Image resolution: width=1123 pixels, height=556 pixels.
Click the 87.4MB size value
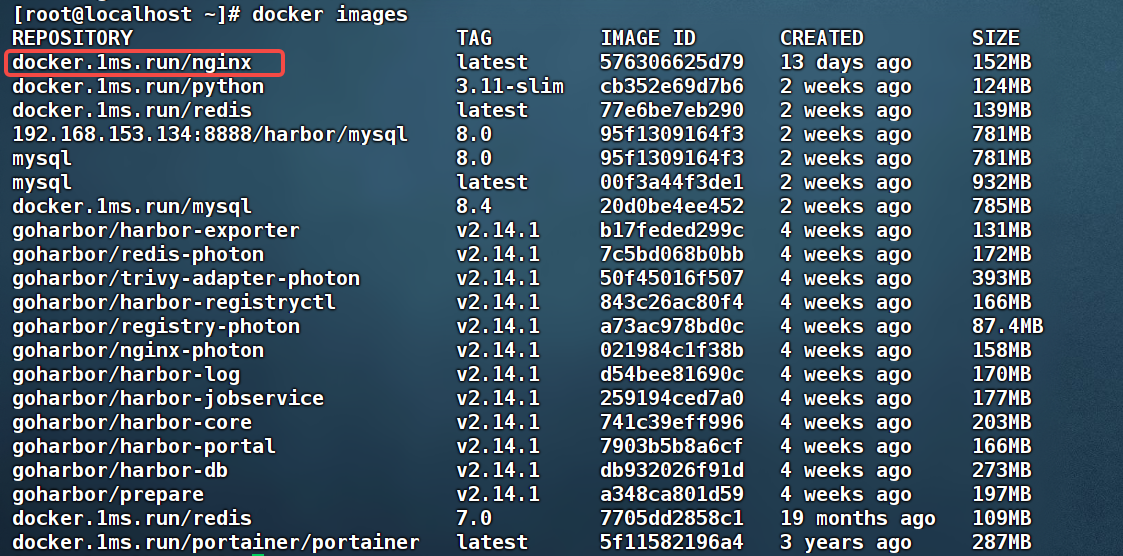(1008, 327)
